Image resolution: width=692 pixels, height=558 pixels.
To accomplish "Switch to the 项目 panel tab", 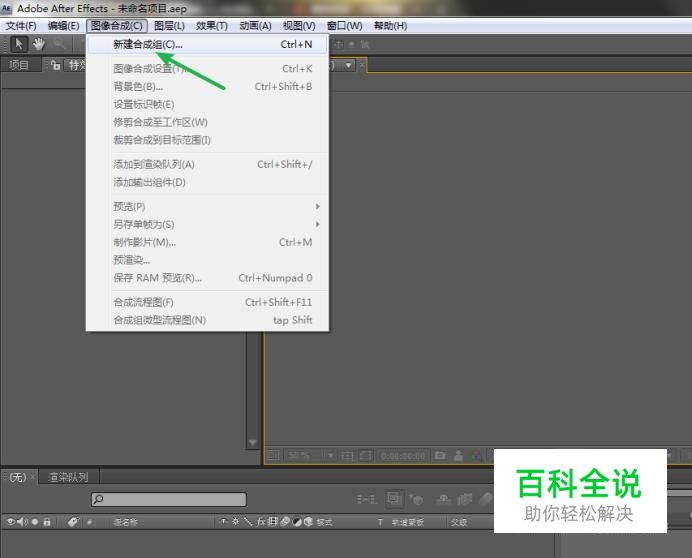I will click(19, 65).
